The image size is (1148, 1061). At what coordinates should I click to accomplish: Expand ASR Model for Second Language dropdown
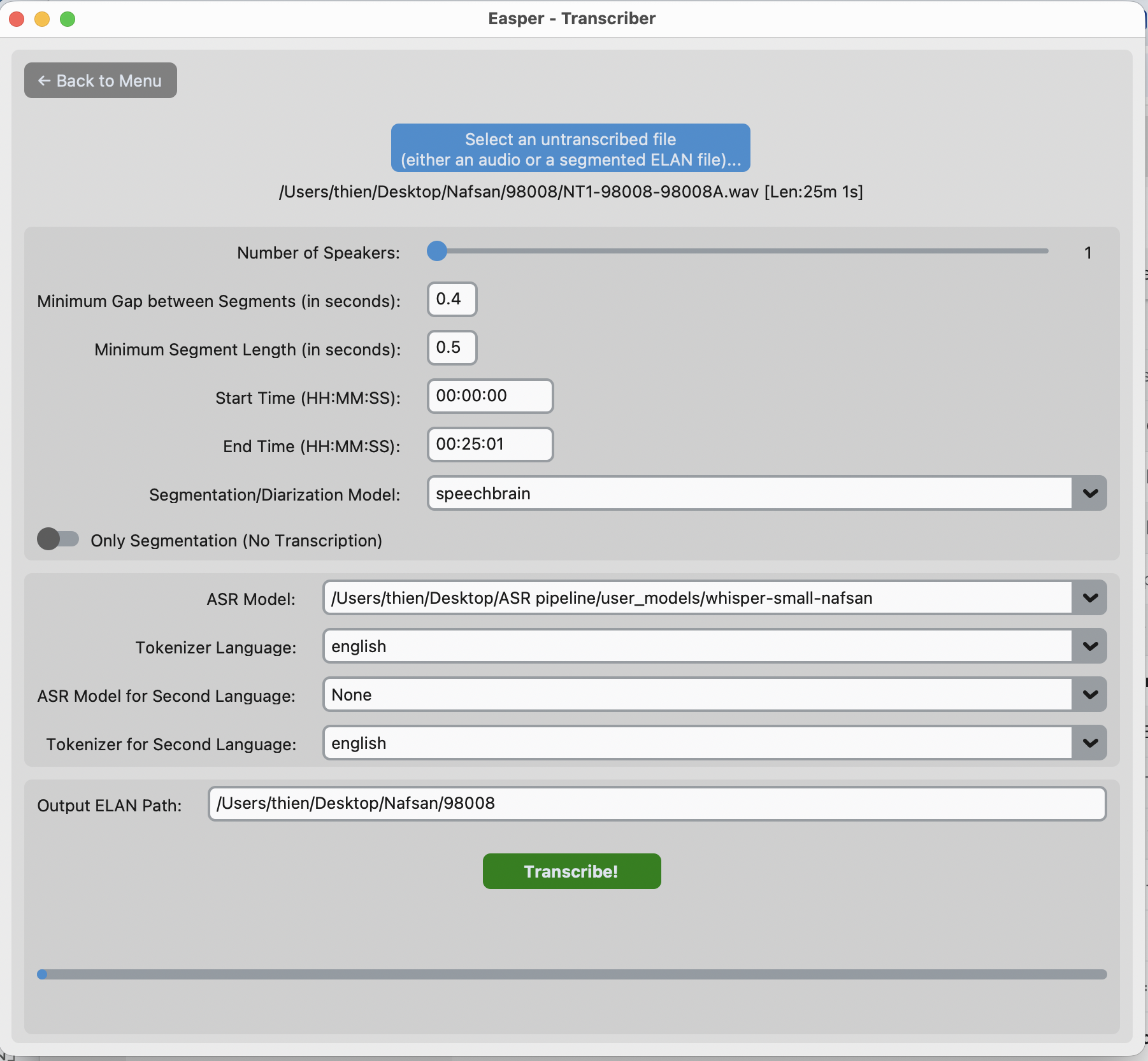click(x=1089, y=695)
